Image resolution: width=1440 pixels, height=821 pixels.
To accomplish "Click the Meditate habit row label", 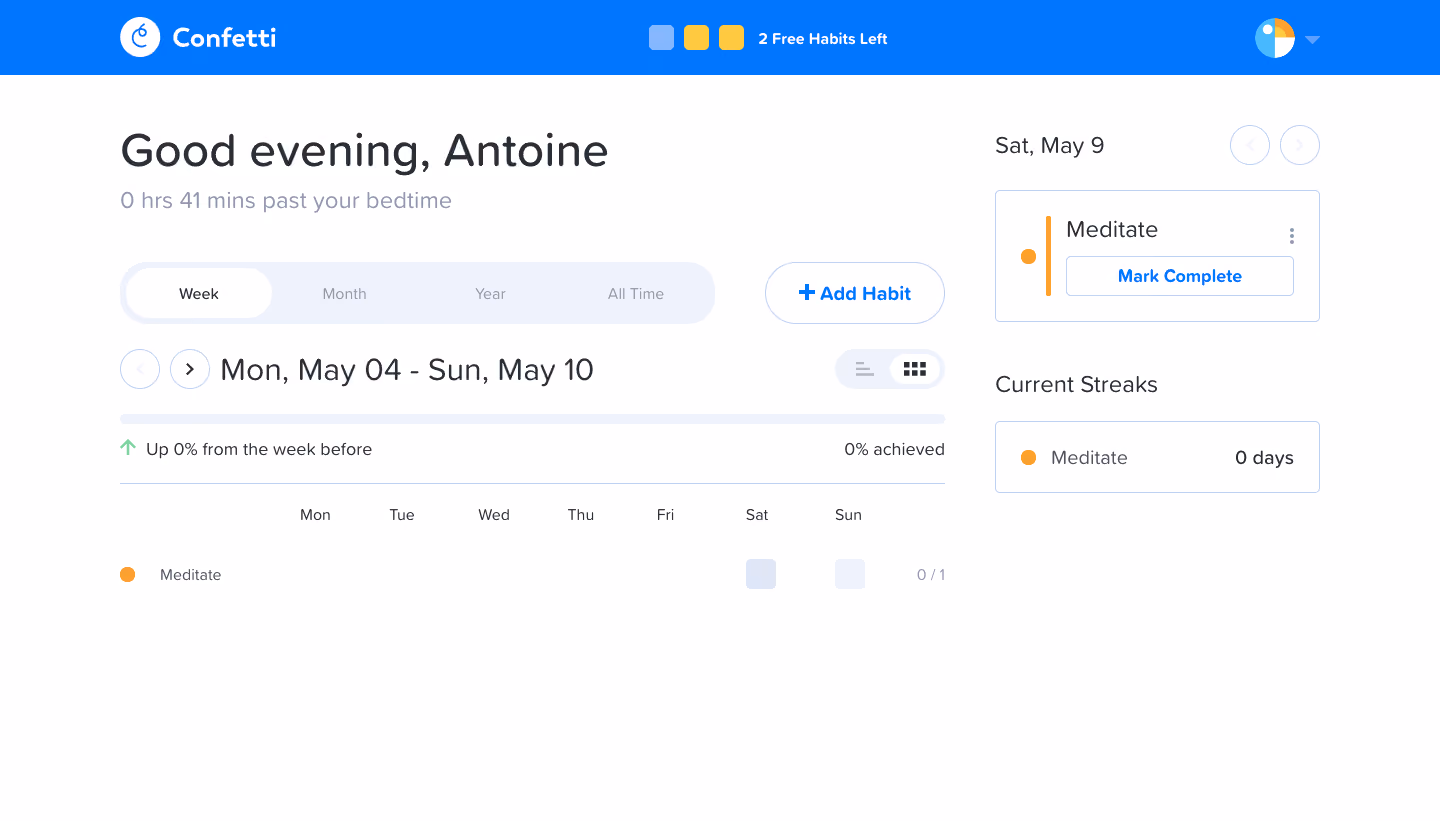I will click(x=190, y=575).
